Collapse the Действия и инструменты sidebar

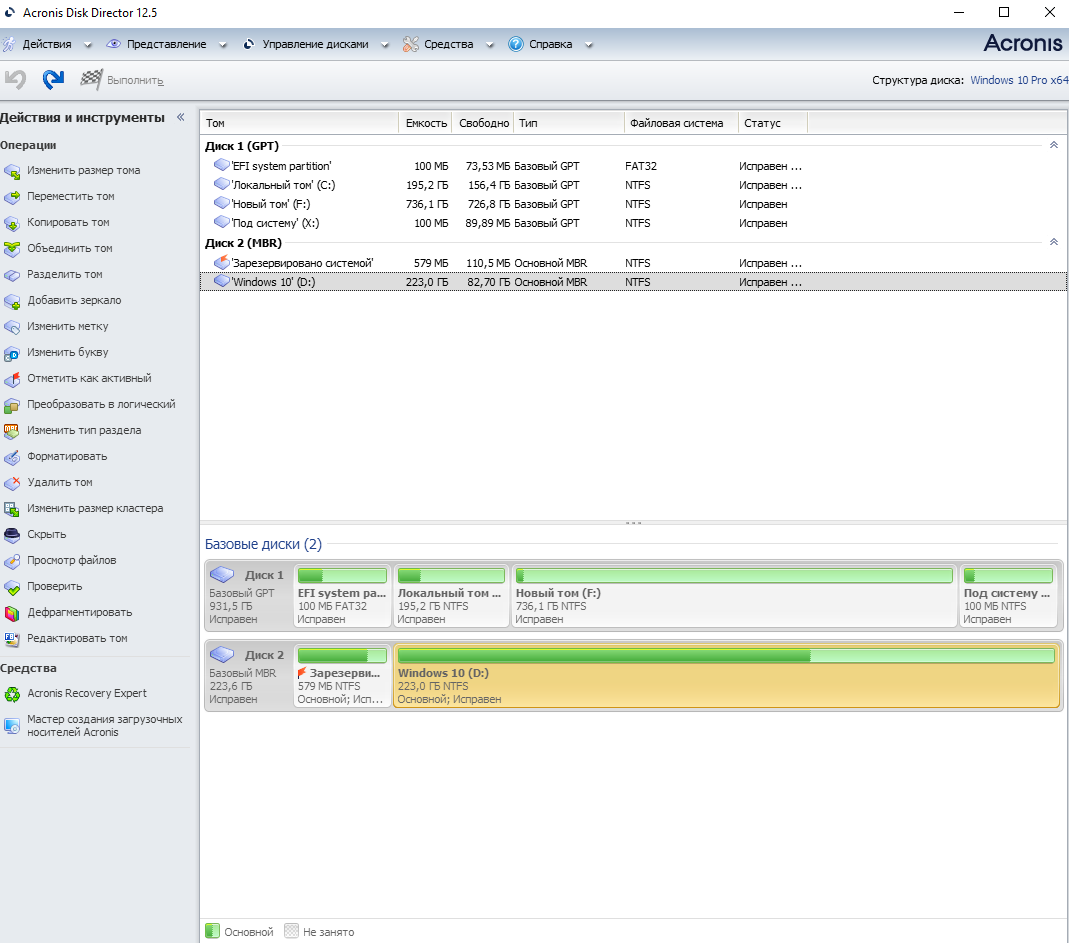click(x=181, y=117)
